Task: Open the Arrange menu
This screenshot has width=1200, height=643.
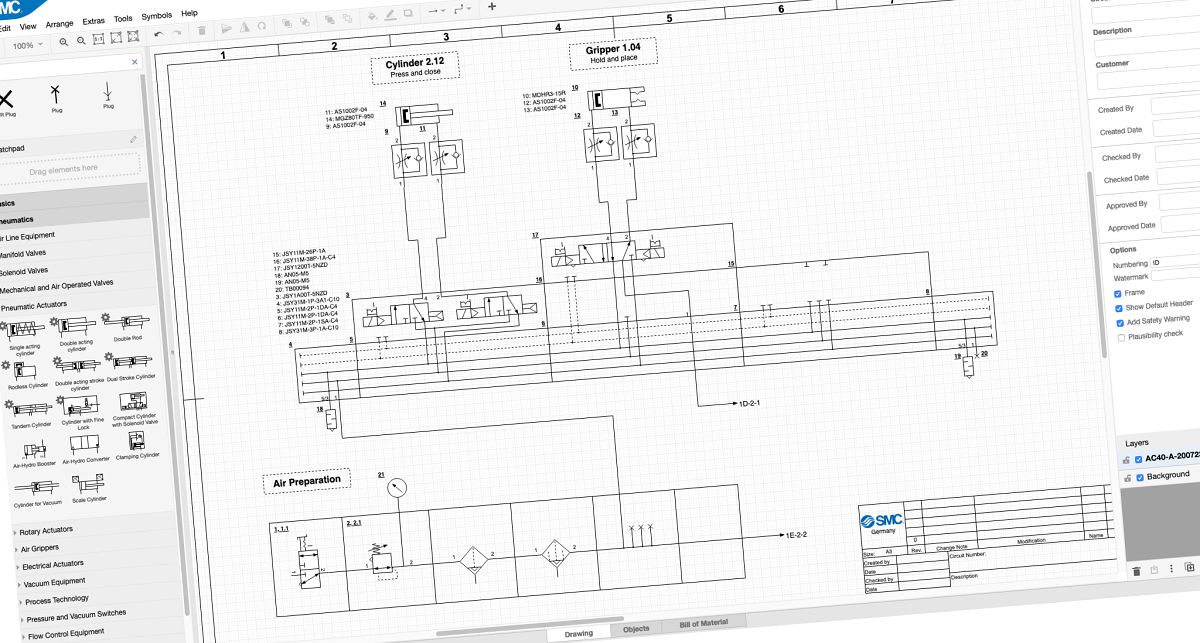Action: 59,22
